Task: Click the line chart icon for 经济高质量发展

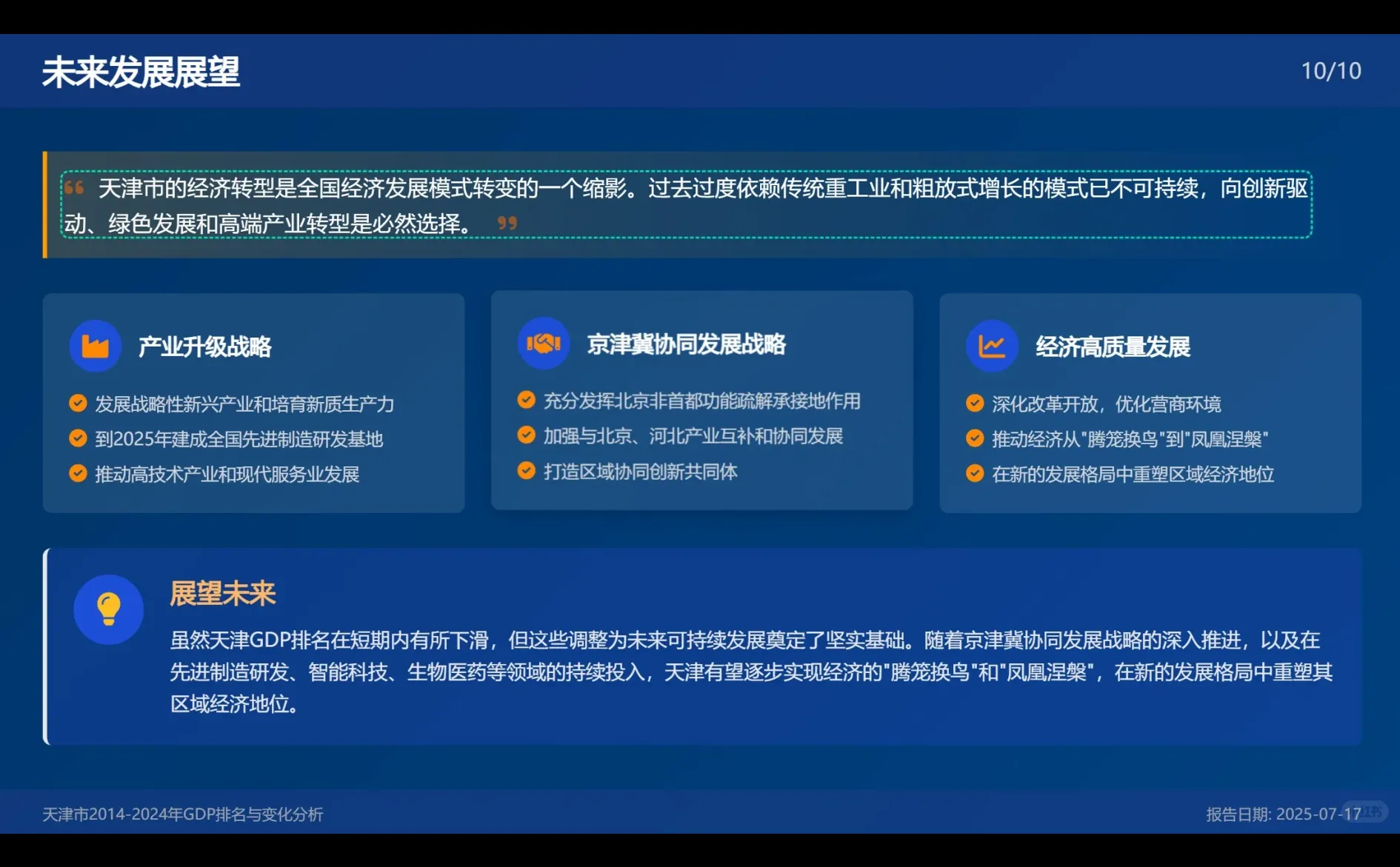Action: (990, 345)
